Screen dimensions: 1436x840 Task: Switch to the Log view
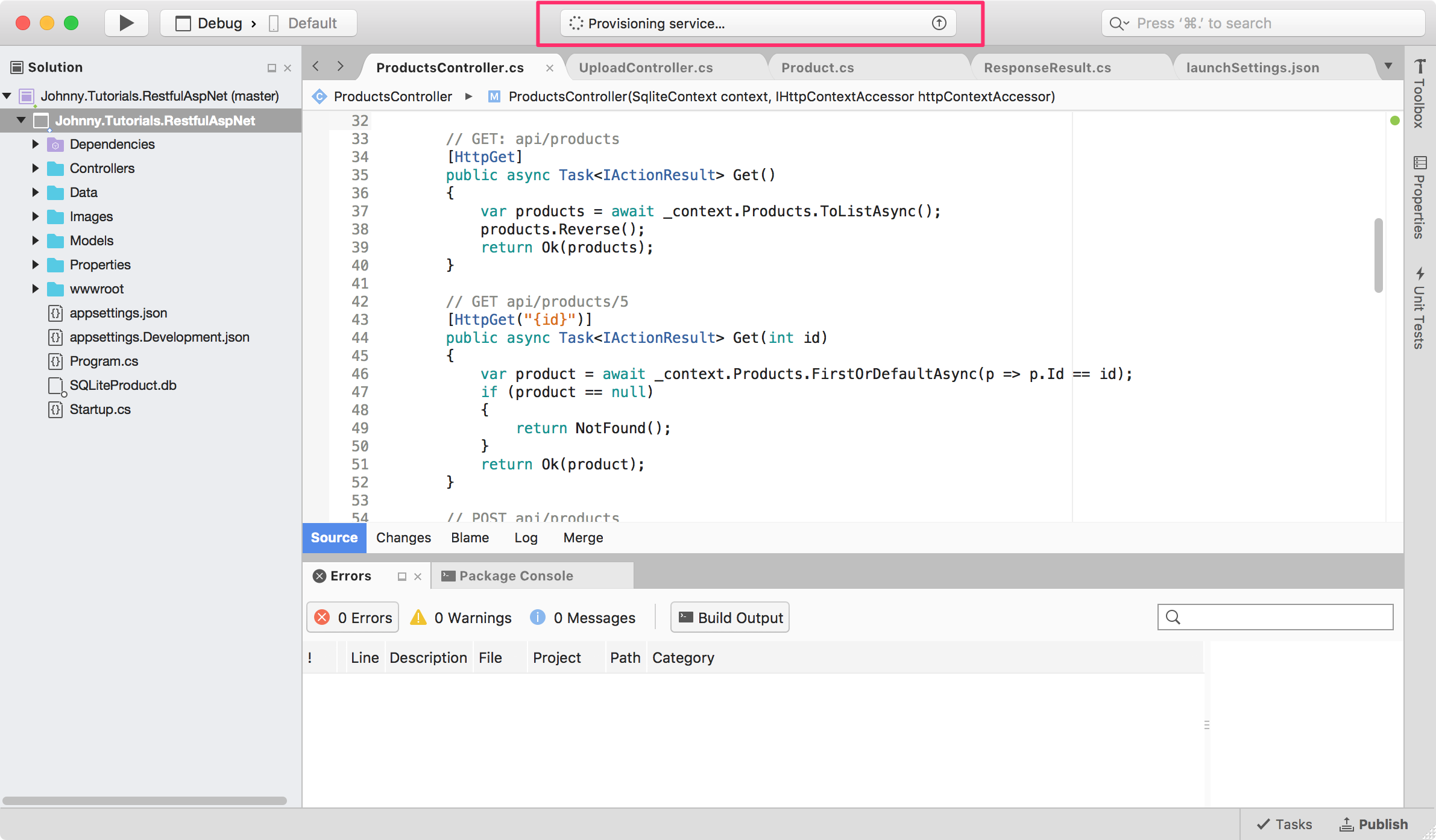[x=526, y=538]
